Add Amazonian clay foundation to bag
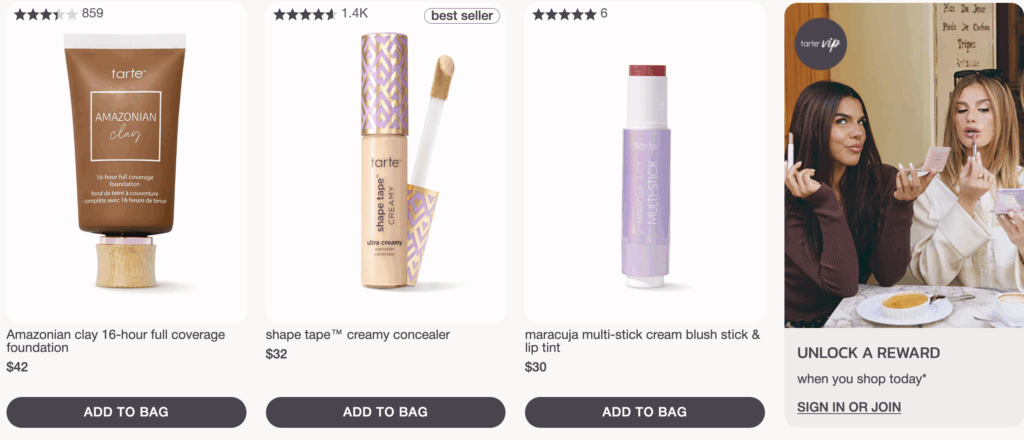This screenshot has height=440, width=1024. click(126, 412)
